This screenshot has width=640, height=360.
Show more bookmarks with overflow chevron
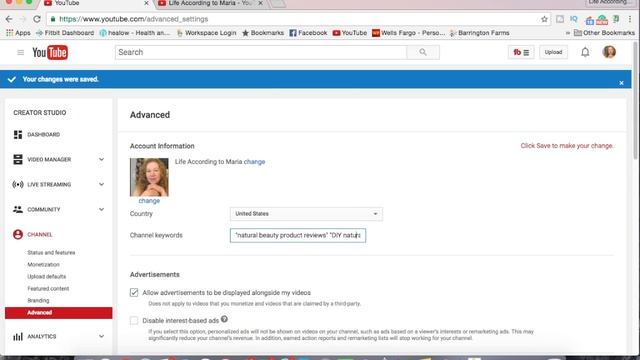[x=568, y=33]
